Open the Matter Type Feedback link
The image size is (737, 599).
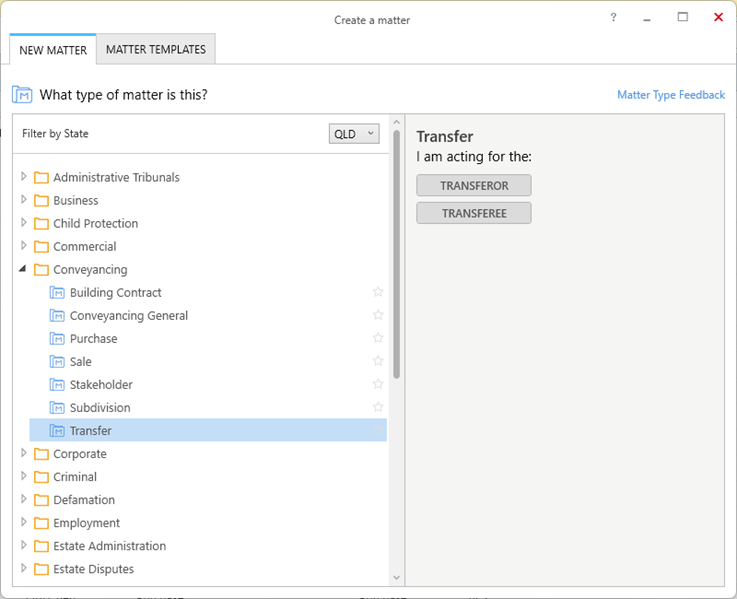click(x=671, y=95)
